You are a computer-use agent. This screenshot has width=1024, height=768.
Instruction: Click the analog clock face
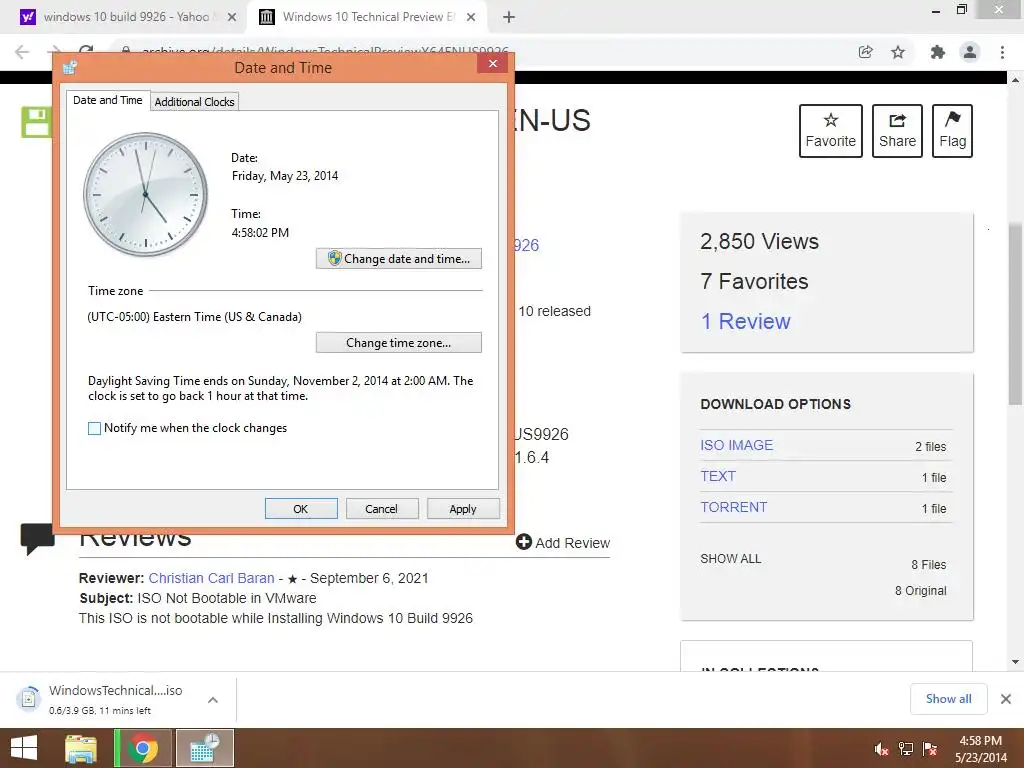146,195
